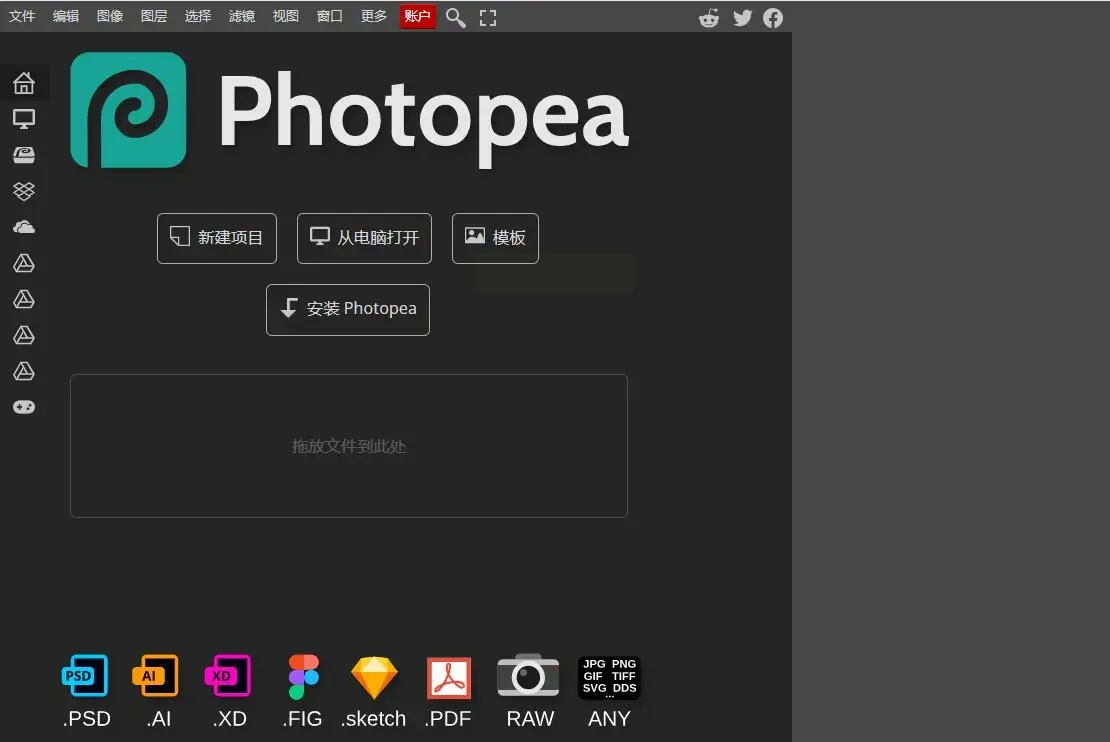Image resolution: width=1110 pixels, height=742 pixels.
Task: Click the game controller icon in sidebar
Action: click(24, 407)
